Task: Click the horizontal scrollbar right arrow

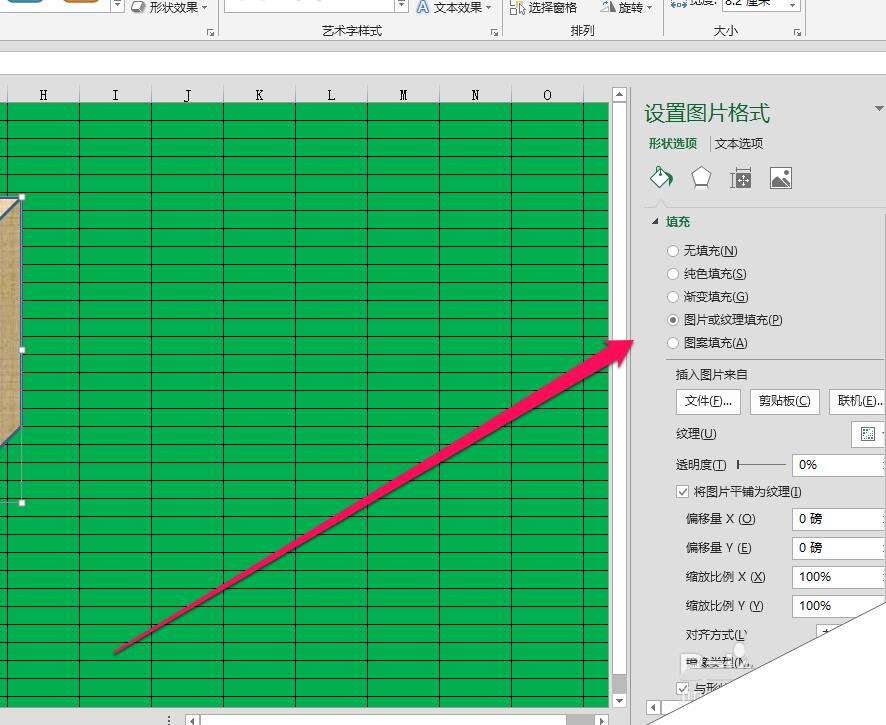Action: pos(602,720)
